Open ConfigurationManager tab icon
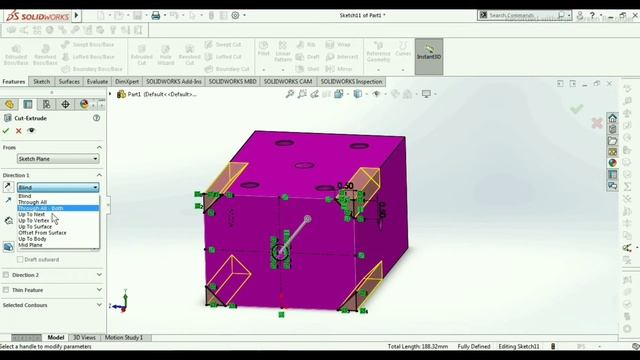This screenshot has height=360, width=640. pos(47,104)
